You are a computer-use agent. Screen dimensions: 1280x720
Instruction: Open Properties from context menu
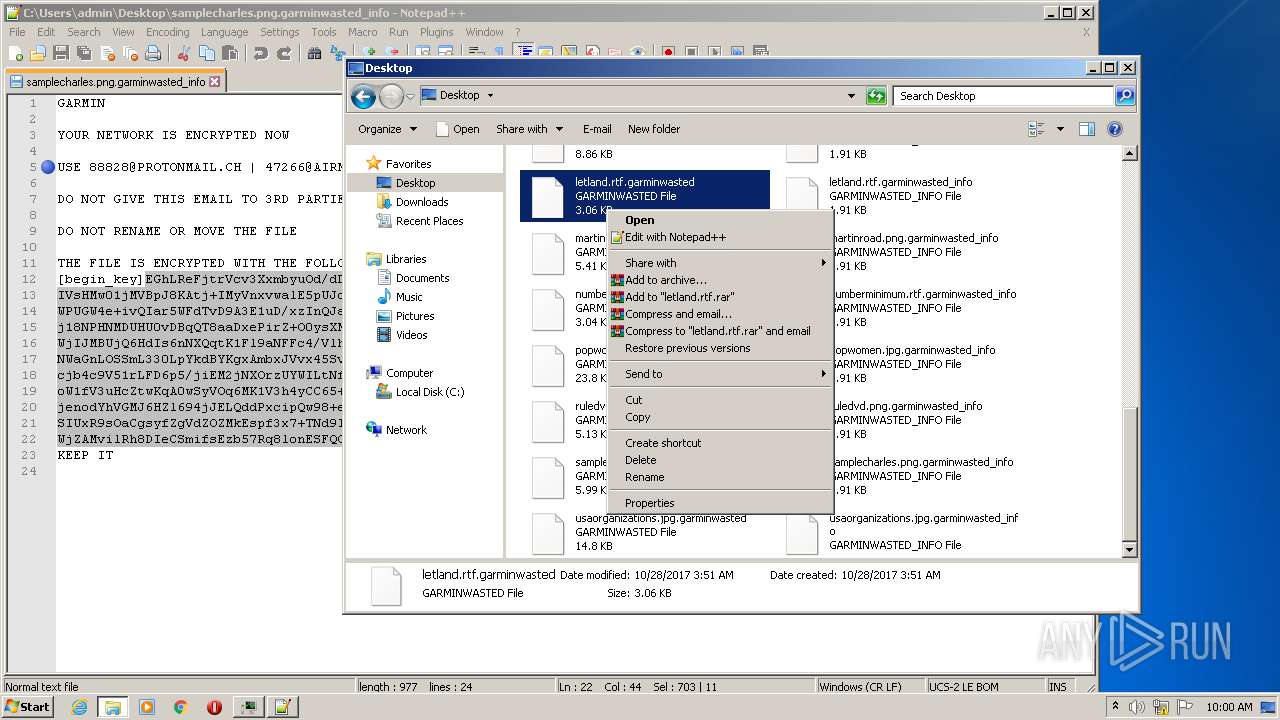tap(720, 503)
